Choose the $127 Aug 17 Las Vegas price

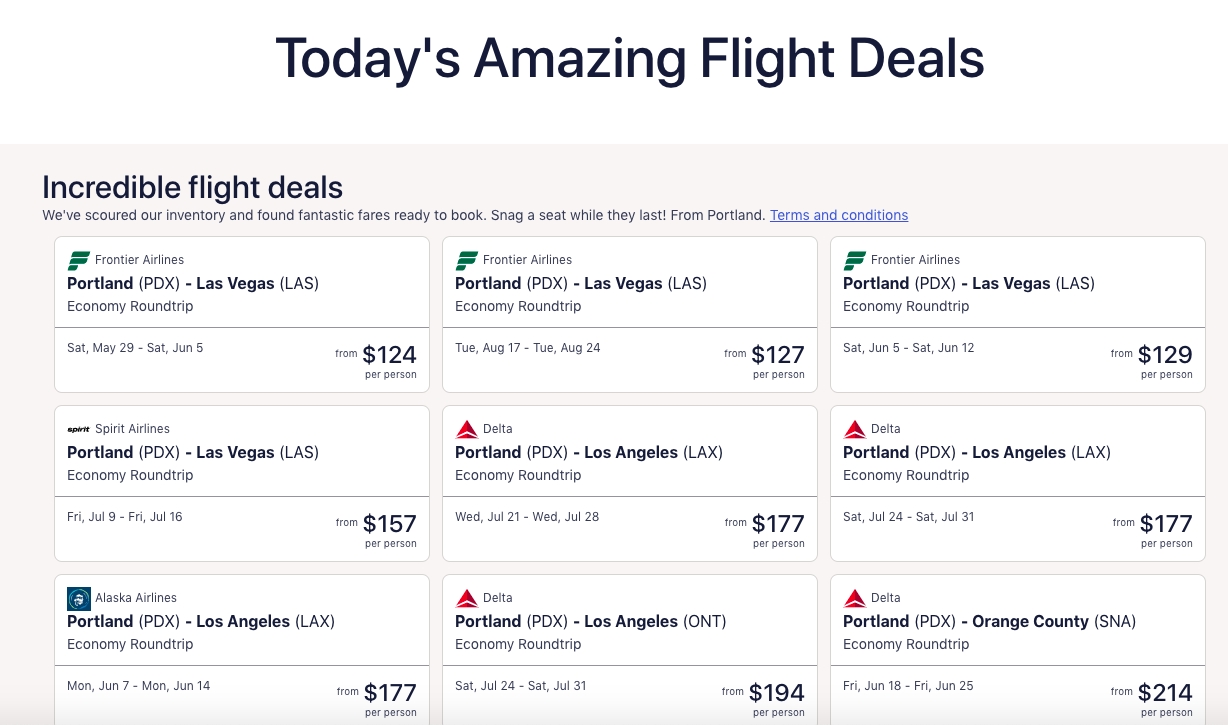[x=778, y=354]
